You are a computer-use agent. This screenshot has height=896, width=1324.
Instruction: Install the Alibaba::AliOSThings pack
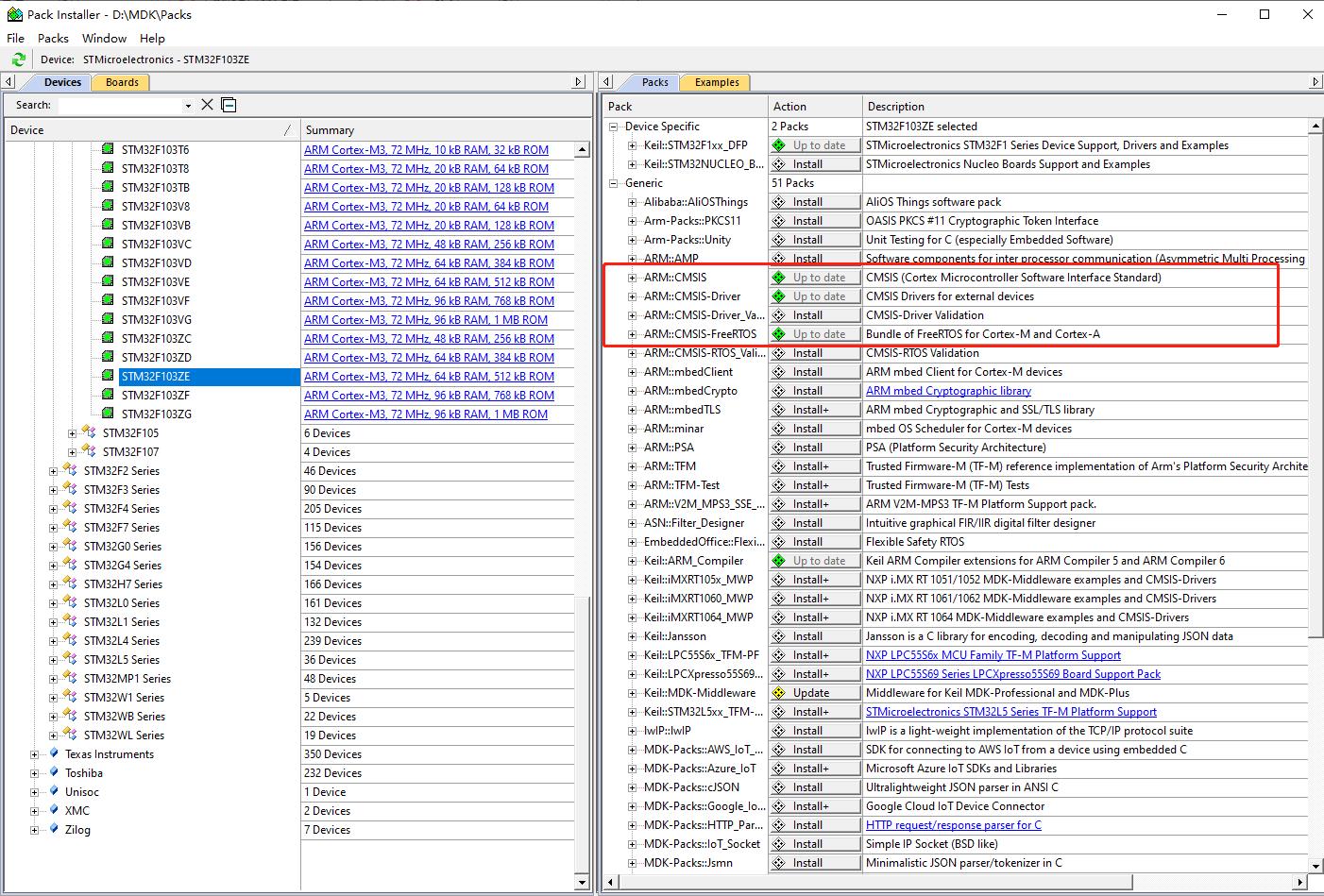pyautogui.click(x=814, y=202)
